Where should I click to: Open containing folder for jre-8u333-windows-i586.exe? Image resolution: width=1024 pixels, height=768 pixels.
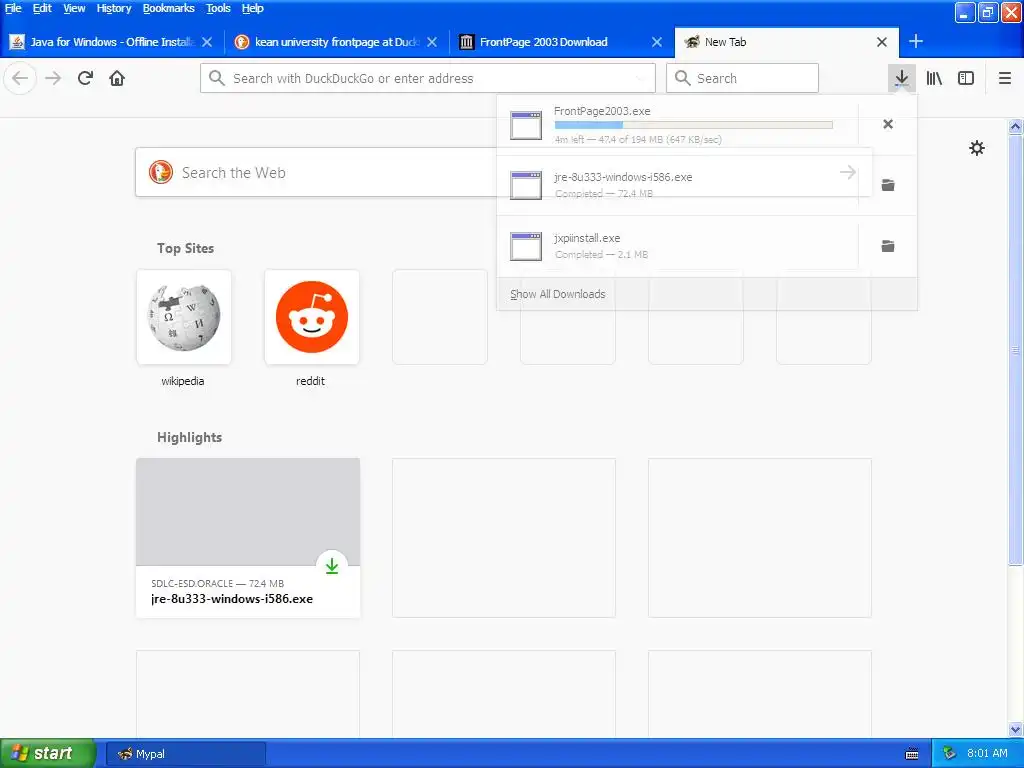click(x=888, y=185)
